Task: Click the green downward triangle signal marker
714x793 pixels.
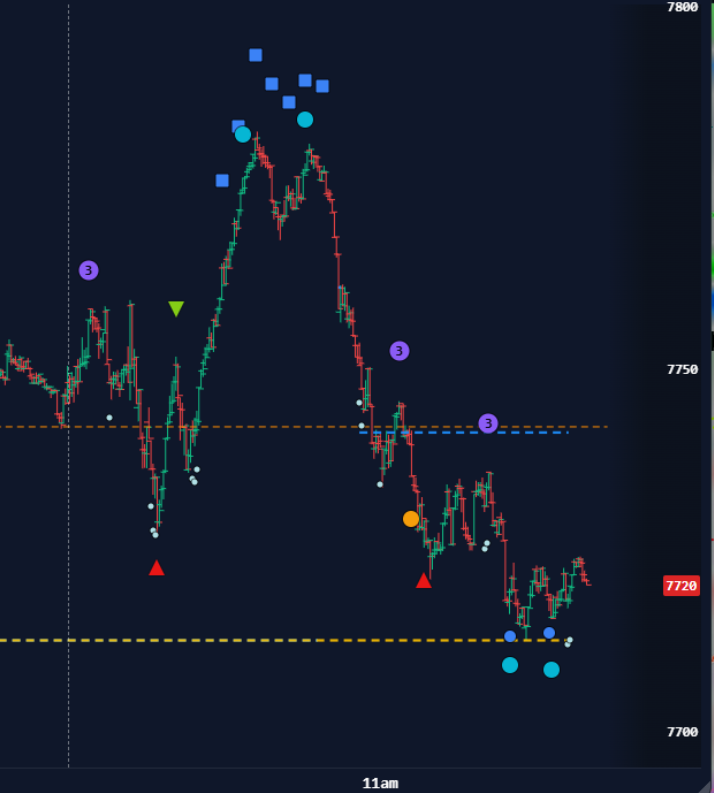Action: (176, 308)
